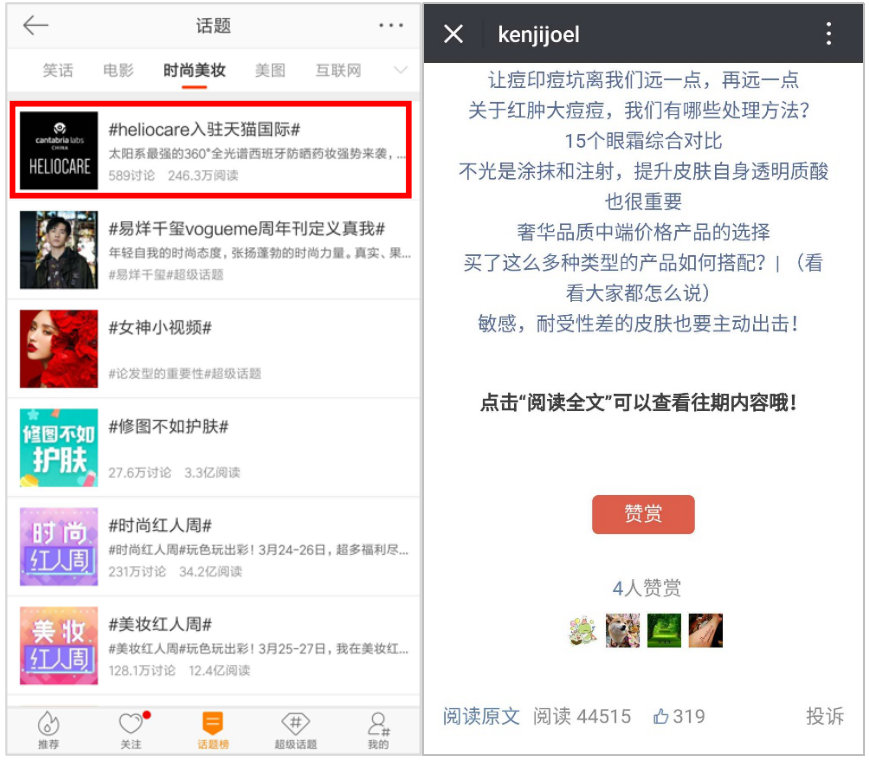The width and height of the screenshot is (869, 760).
Task: Tap the 修图不如护肤 topic thumbnail
Action: tap(59, 447)
